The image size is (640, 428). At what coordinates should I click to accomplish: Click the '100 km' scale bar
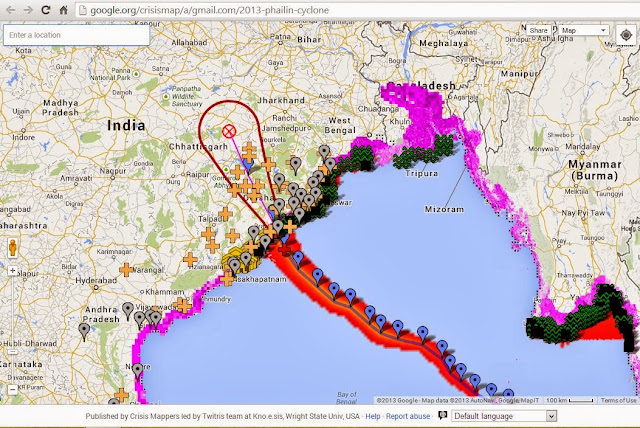pyautogui.click(x=570, y=400)
